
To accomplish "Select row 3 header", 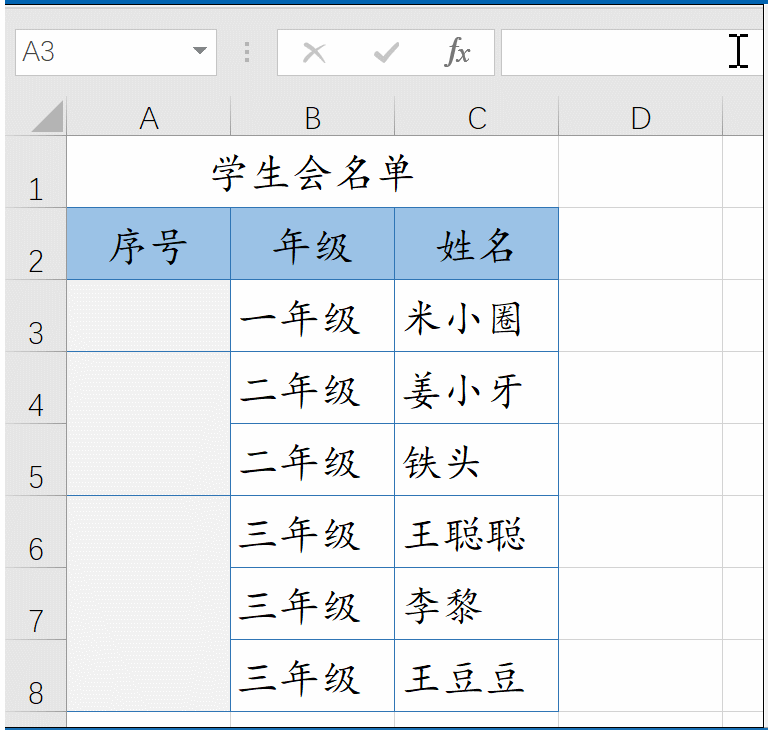I will [36, 316].
